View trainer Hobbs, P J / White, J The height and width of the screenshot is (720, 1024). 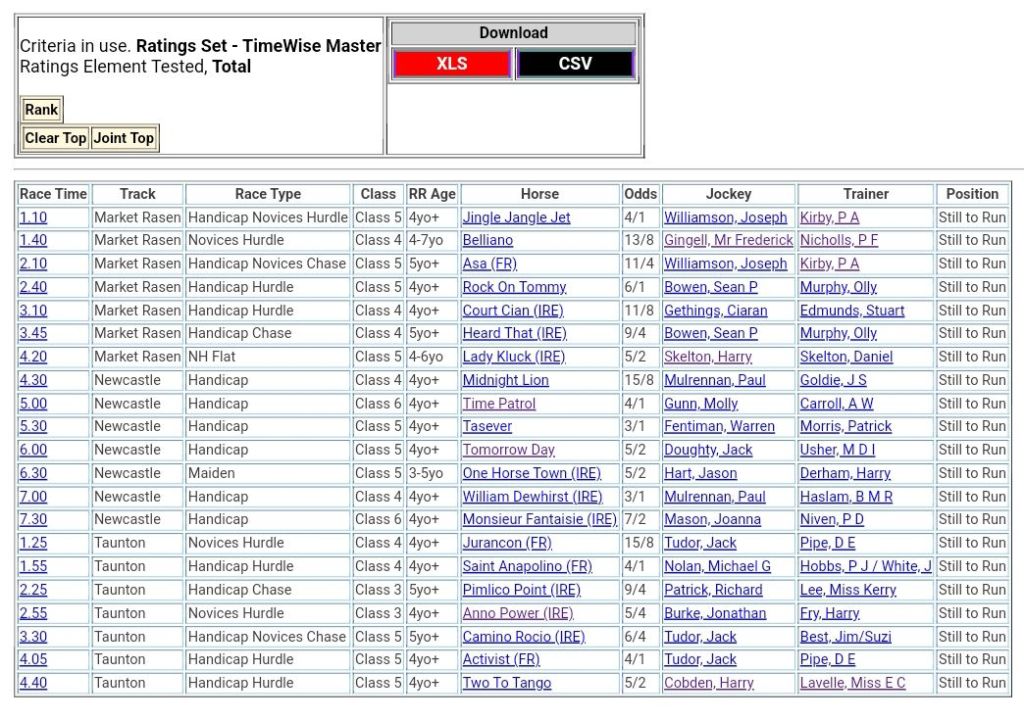coord(865,566)
